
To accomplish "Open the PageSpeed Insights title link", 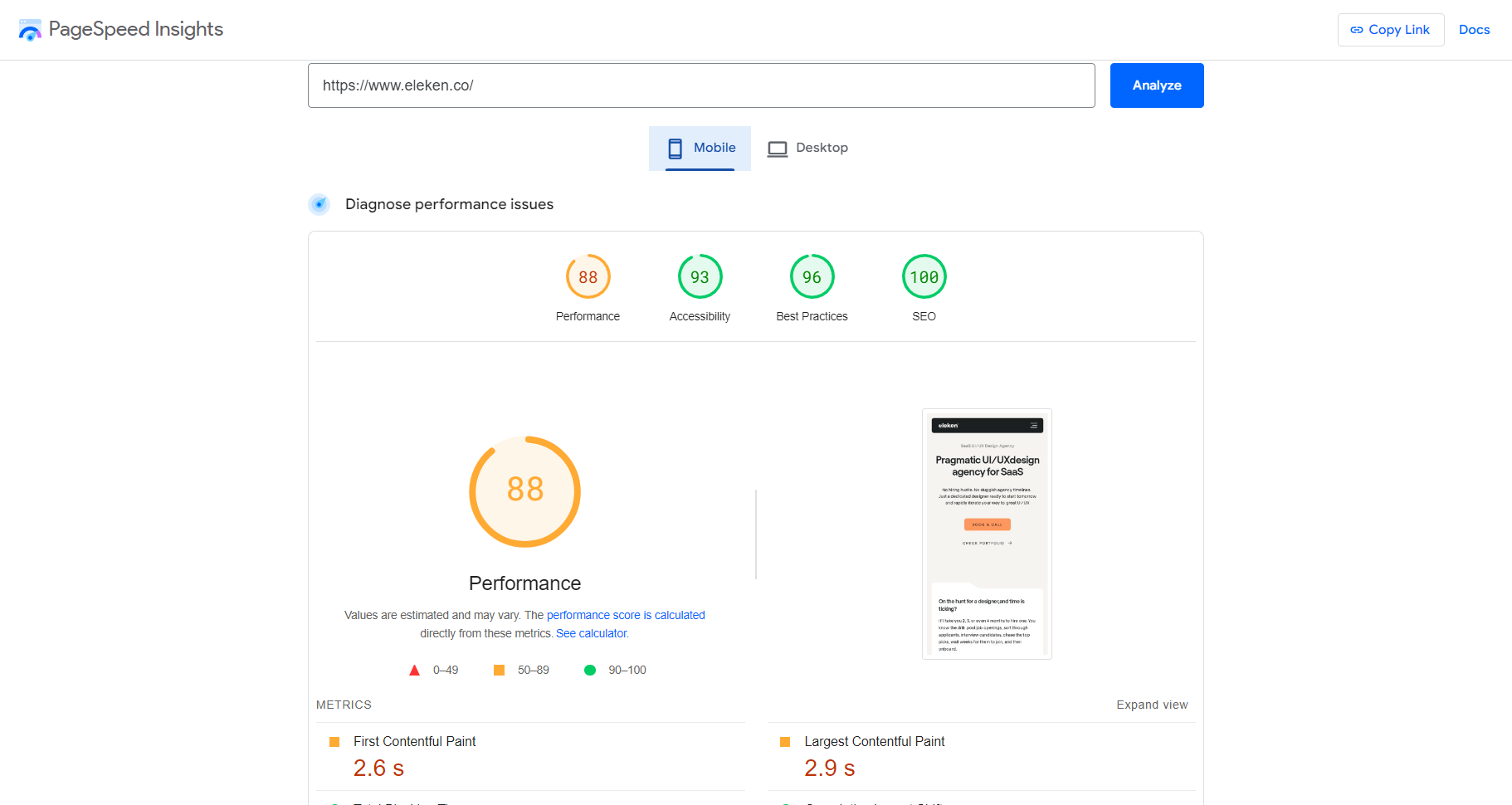I will click(136, 29).
